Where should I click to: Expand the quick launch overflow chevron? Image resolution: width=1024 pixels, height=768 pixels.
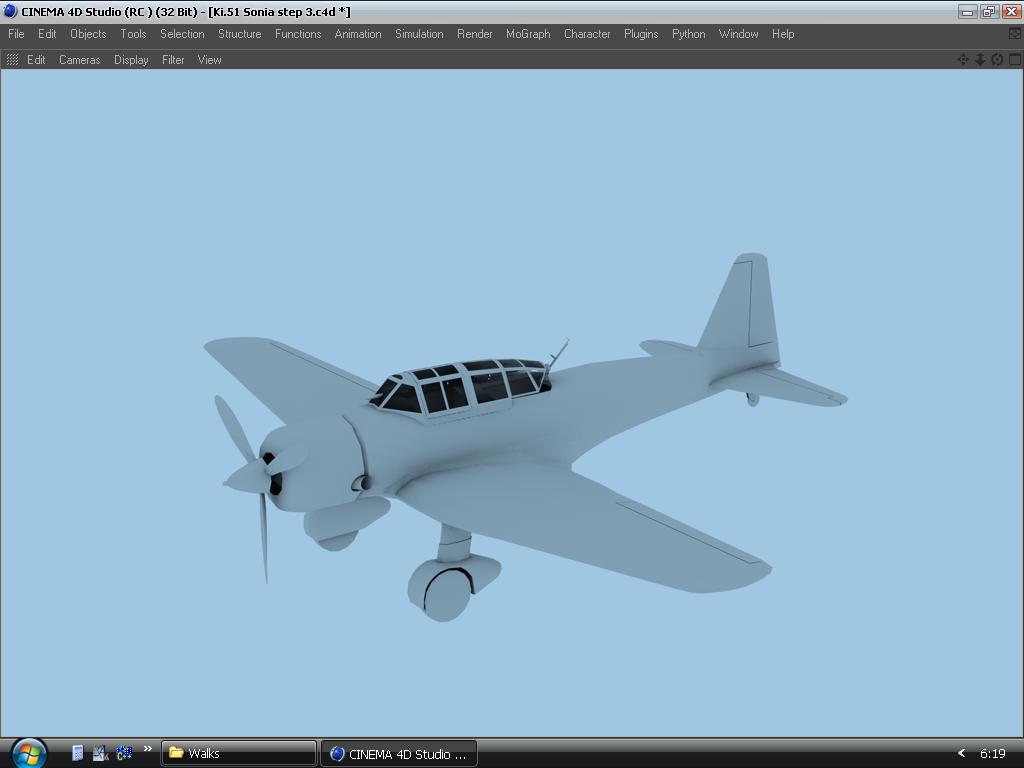[x=147, y=749]
